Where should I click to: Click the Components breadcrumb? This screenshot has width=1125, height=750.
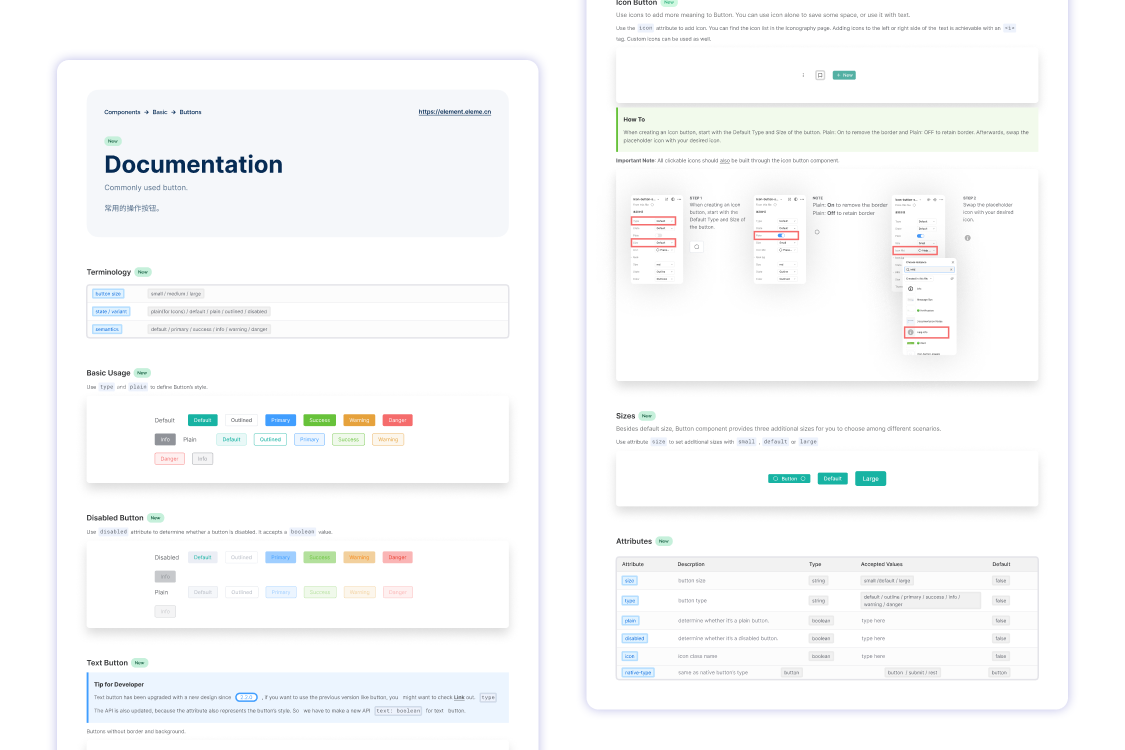(122, 112)
